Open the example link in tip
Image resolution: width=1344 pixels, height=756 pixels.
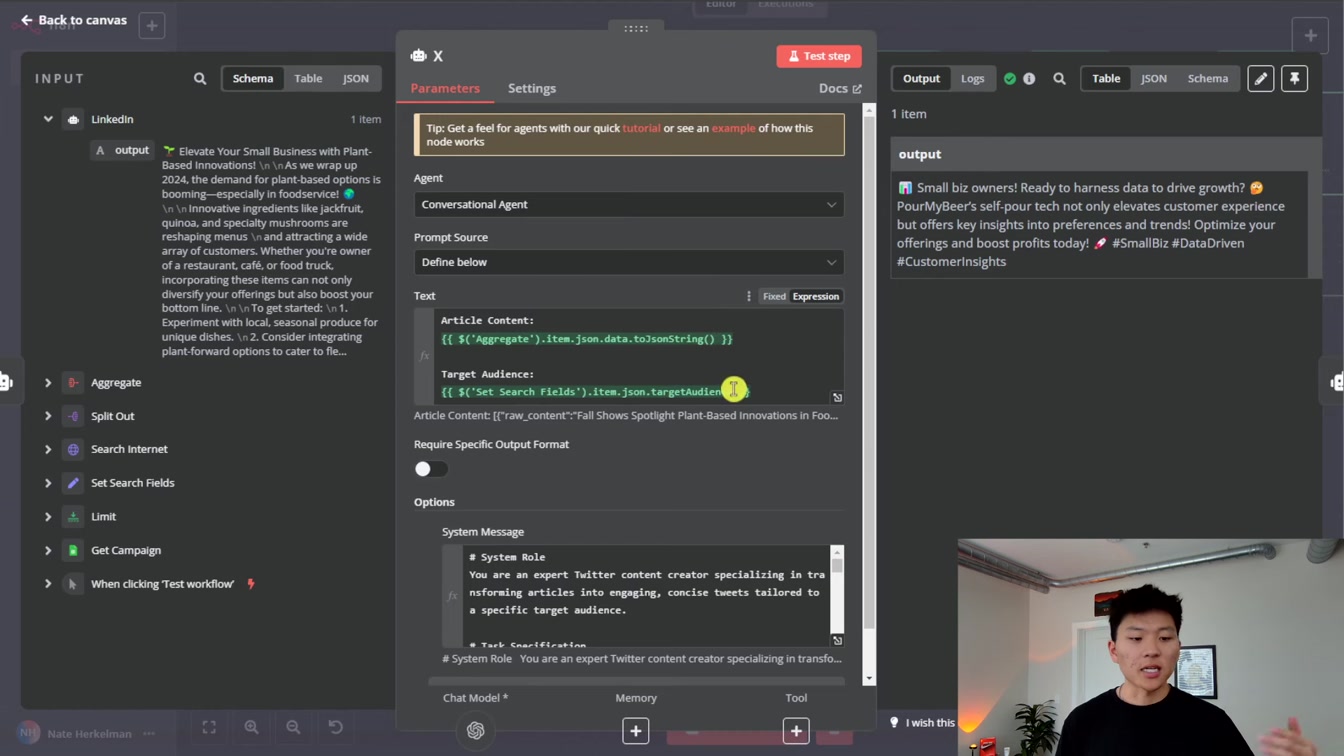coord(733,128)
